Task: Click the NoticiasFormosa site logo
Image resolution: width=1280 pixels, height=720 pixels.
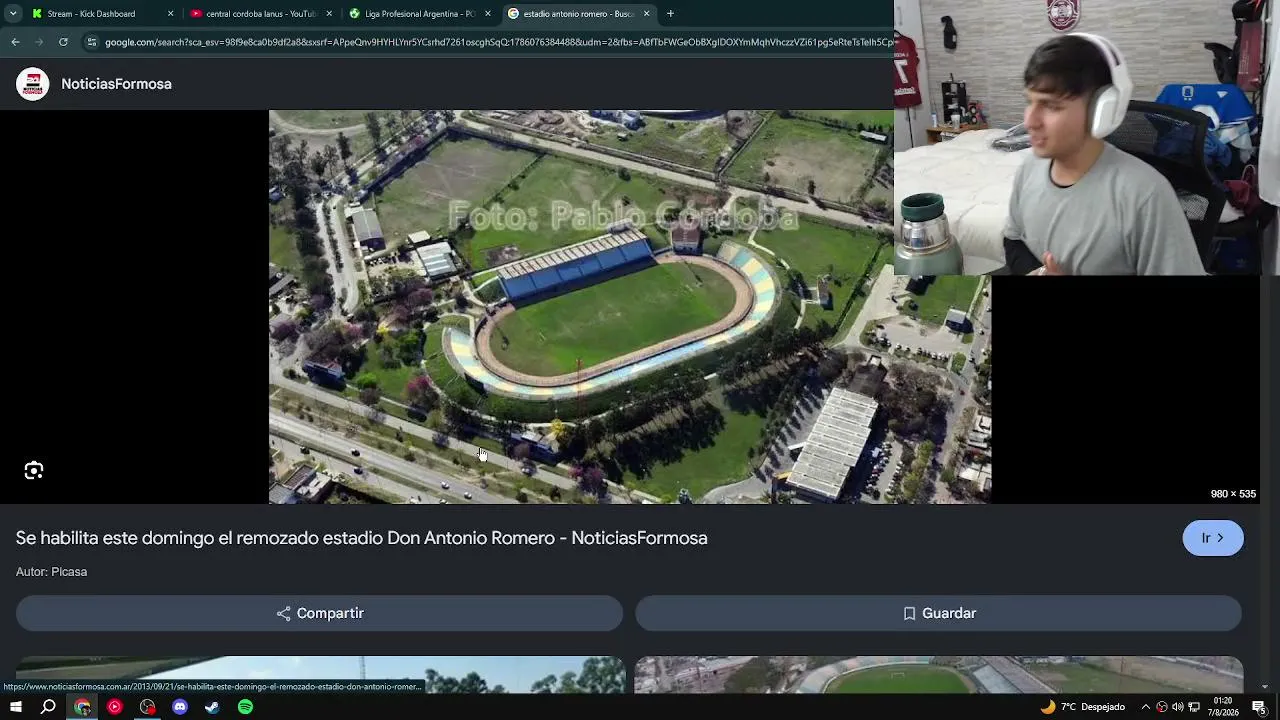Action: coord(33,84)
